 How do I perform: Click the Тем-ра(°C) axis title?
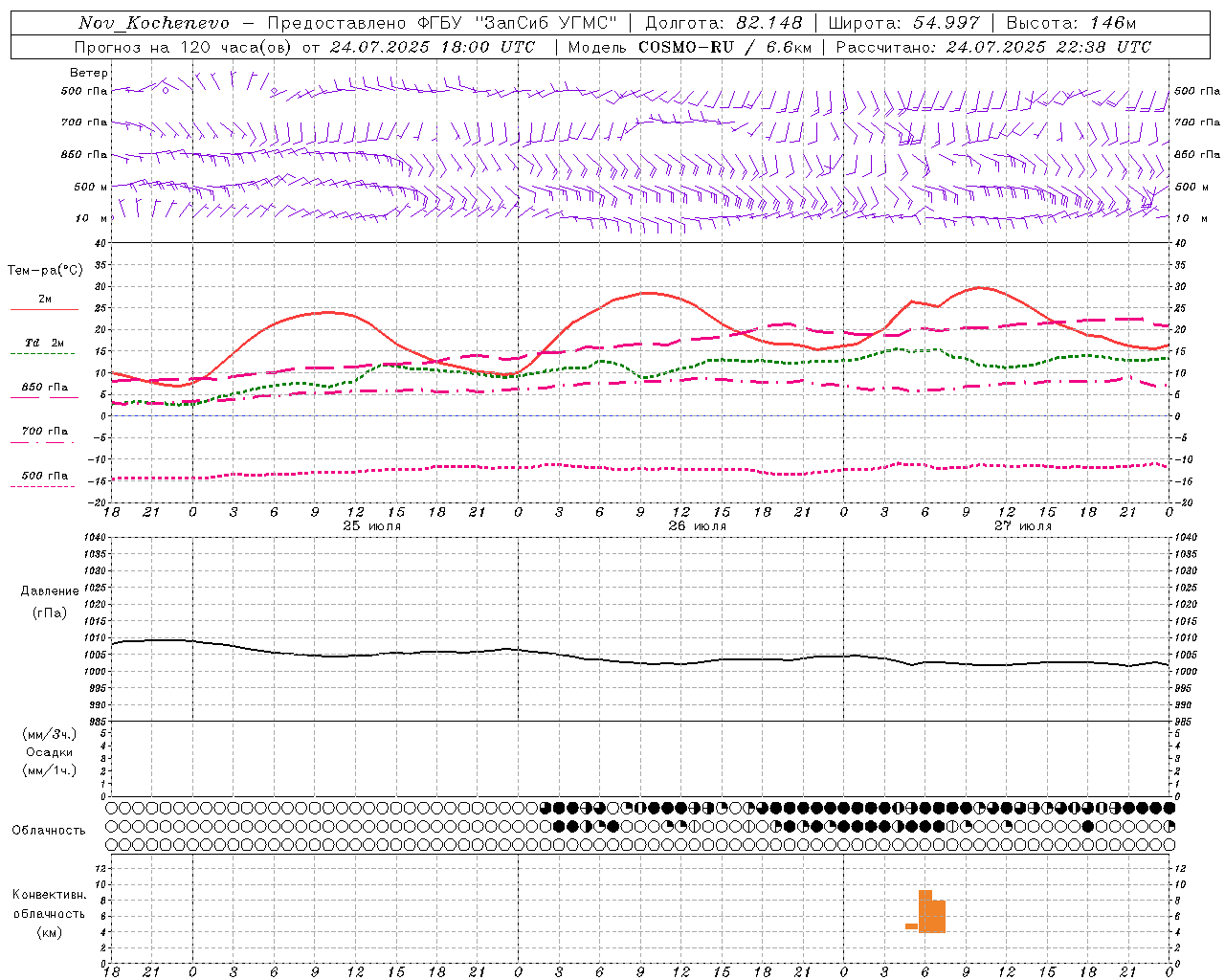click(x=45, y=271)
